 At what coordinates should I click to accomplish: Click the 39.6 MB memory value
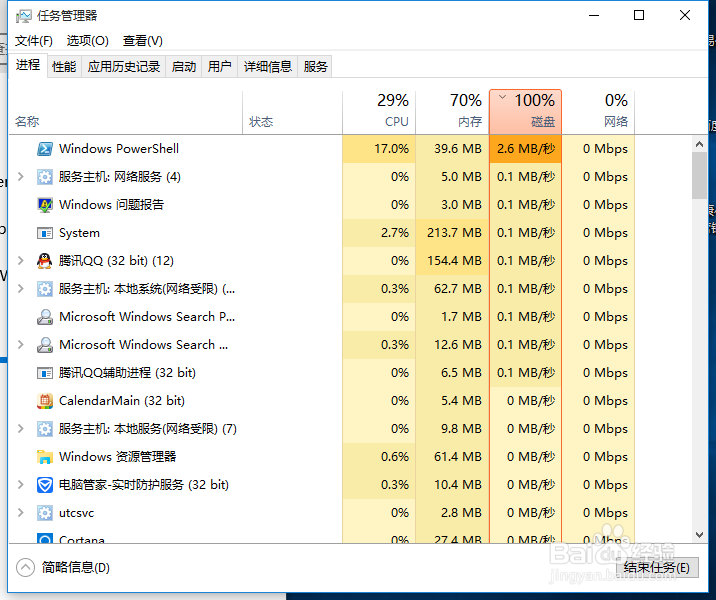point(458,149)
